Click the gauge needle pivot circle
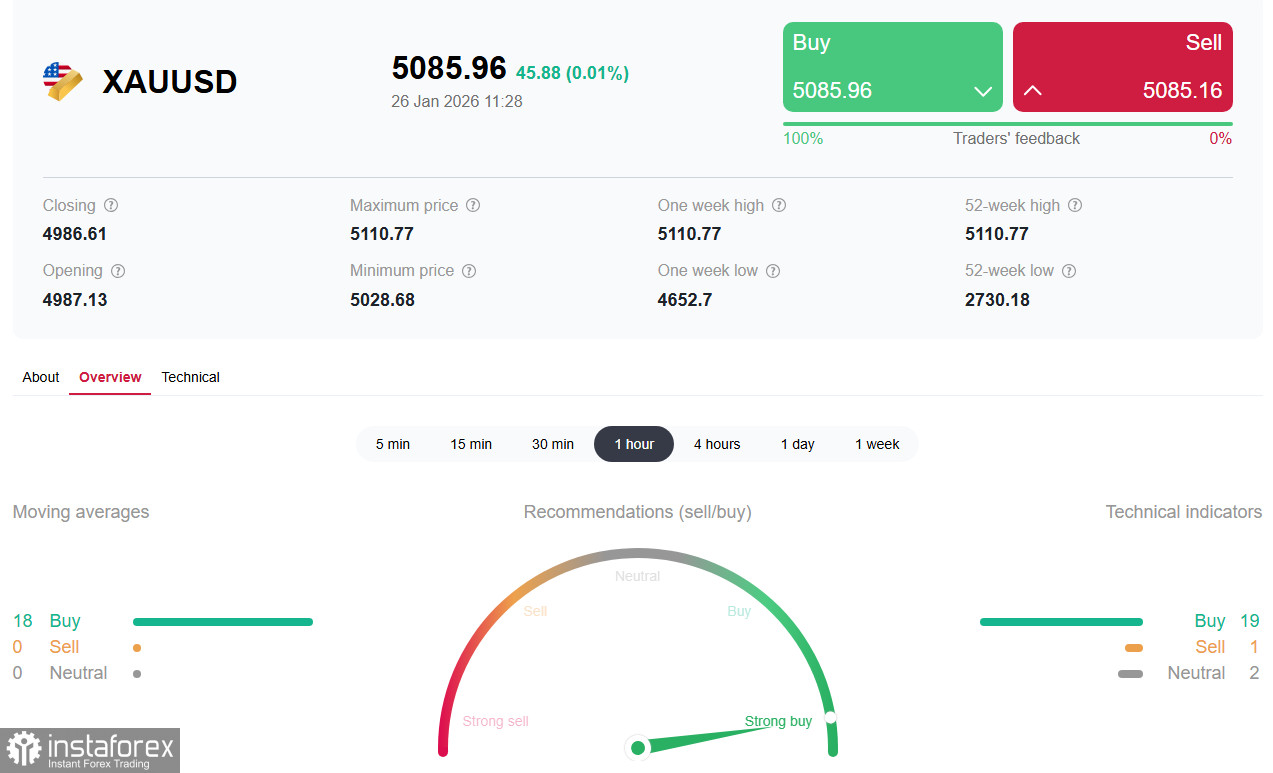Screen dimensions: 1273x773 pyautogui.click(x=638, y=747)
